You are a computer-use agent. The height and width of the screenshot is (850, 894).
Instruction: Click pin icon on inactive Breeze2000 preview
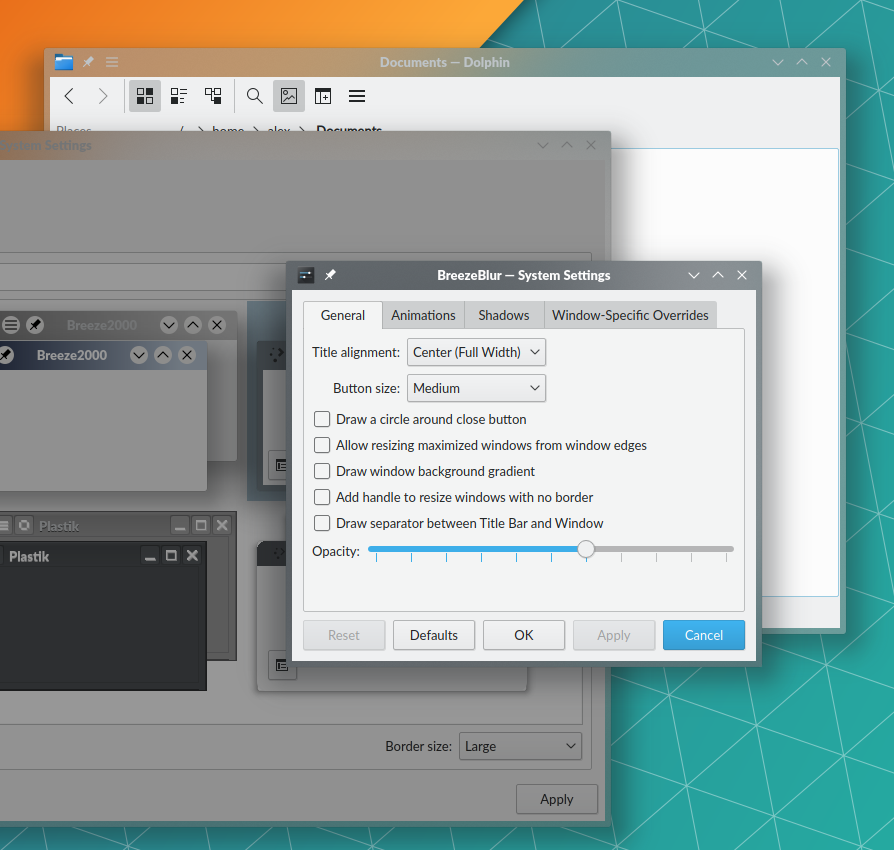(35, 325)
